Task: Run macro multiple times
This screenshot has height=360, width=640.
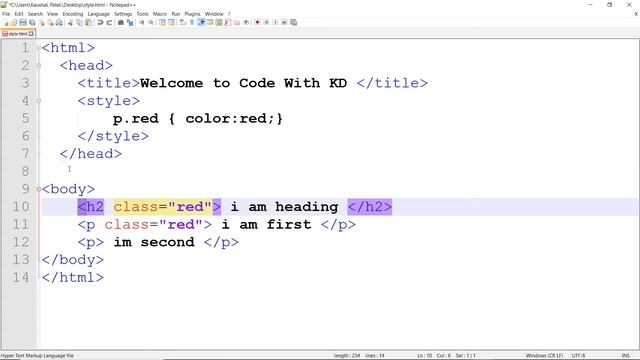Action: click(x=284, y=22)
